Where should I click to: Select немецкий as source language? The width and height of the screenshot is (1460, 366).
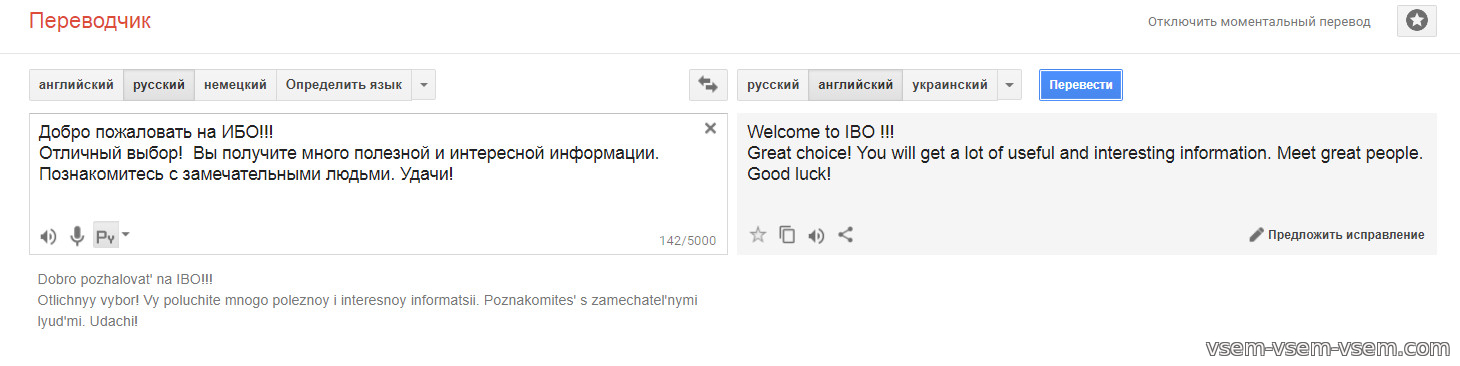[x=235, y=85]
